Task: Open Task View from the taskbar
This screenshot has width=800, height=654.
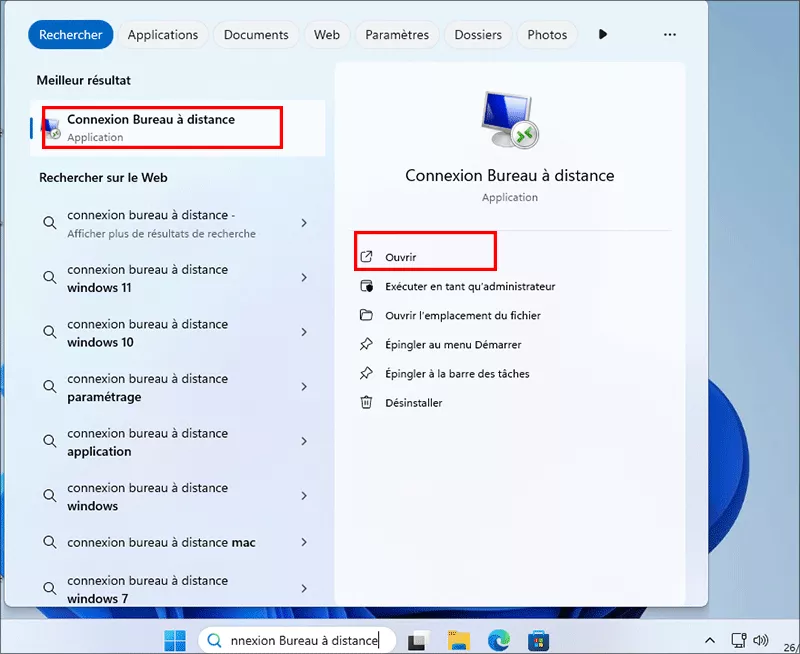Action: (x=416, y=640)
